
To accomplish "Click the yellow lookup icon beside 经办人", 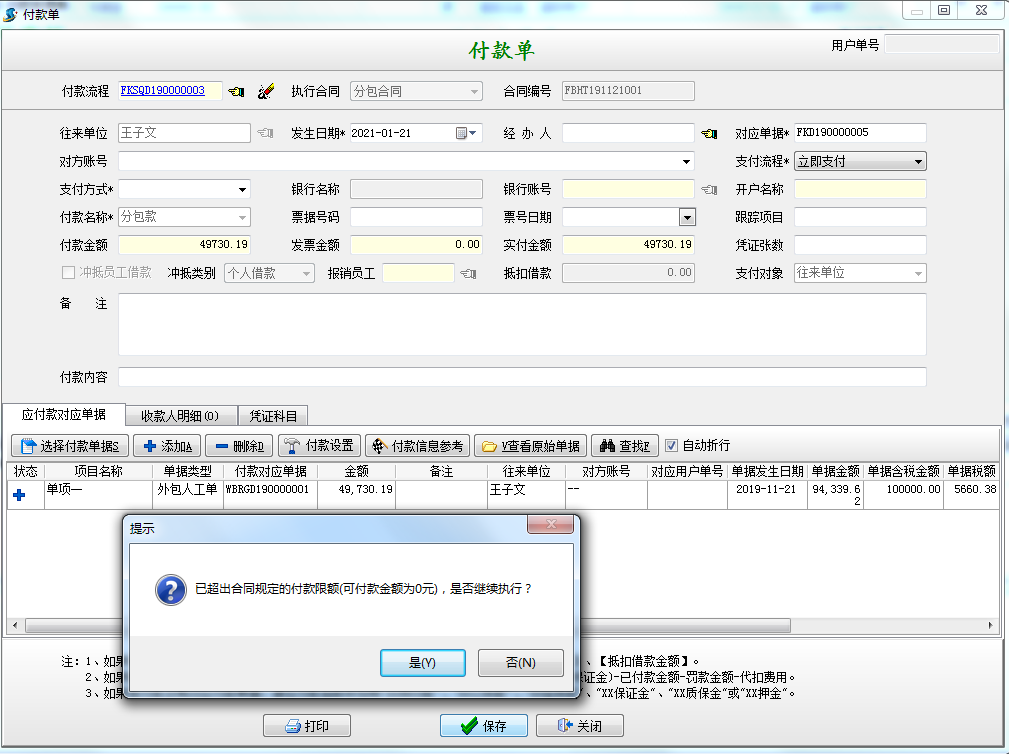I will coord(709,131).
